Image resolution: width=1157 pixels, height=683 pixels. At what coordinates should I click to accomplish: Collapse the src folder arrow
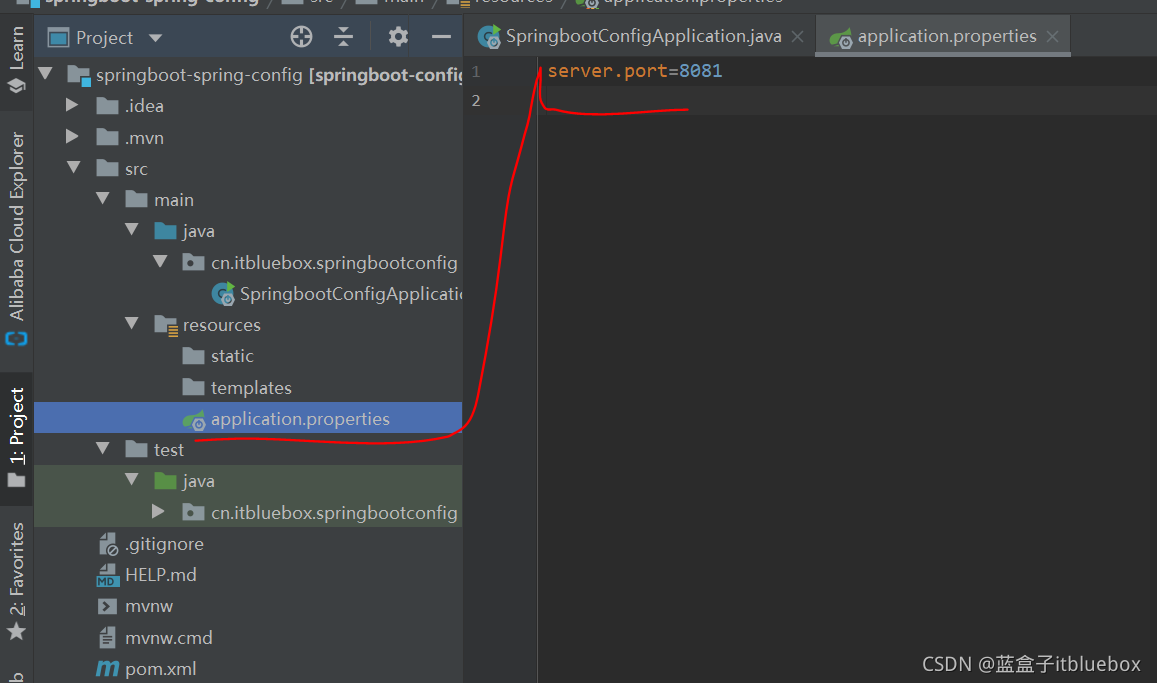coord(74,167)
